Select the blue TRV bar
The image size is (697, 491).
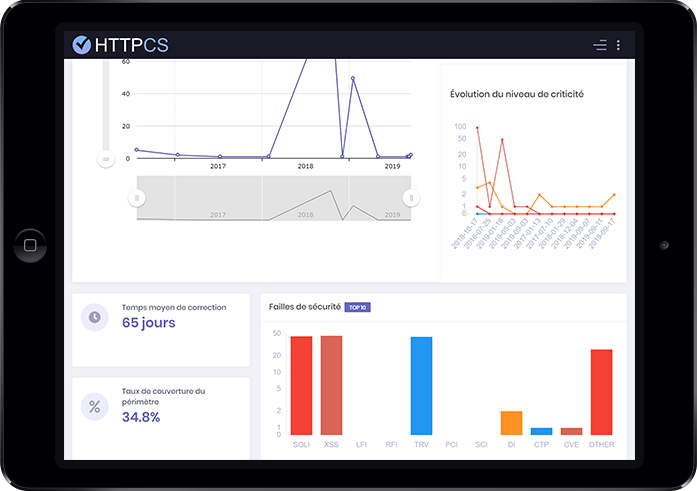[422, 385]
